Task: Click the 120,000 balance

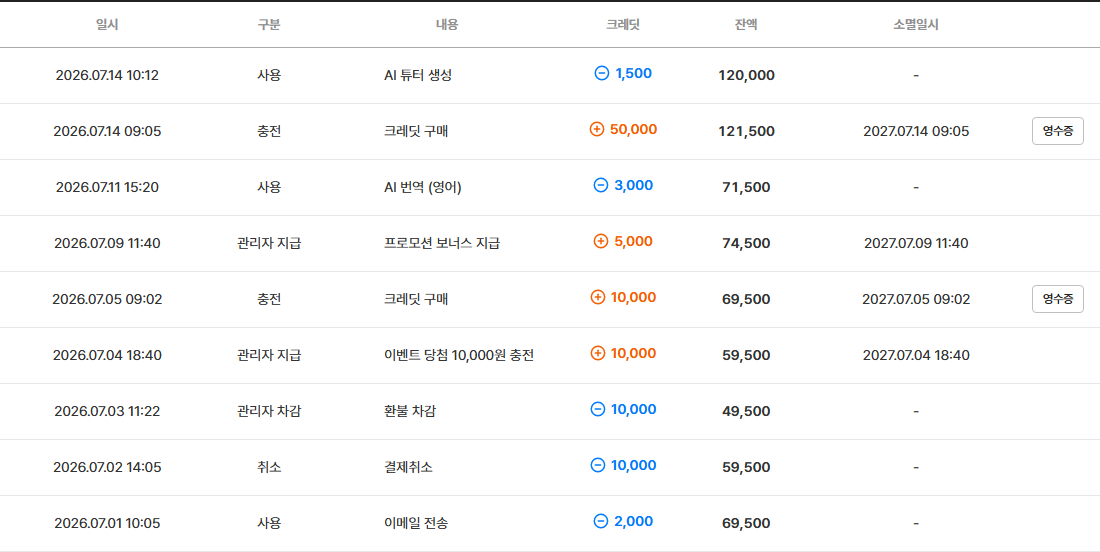Action: 746,75
